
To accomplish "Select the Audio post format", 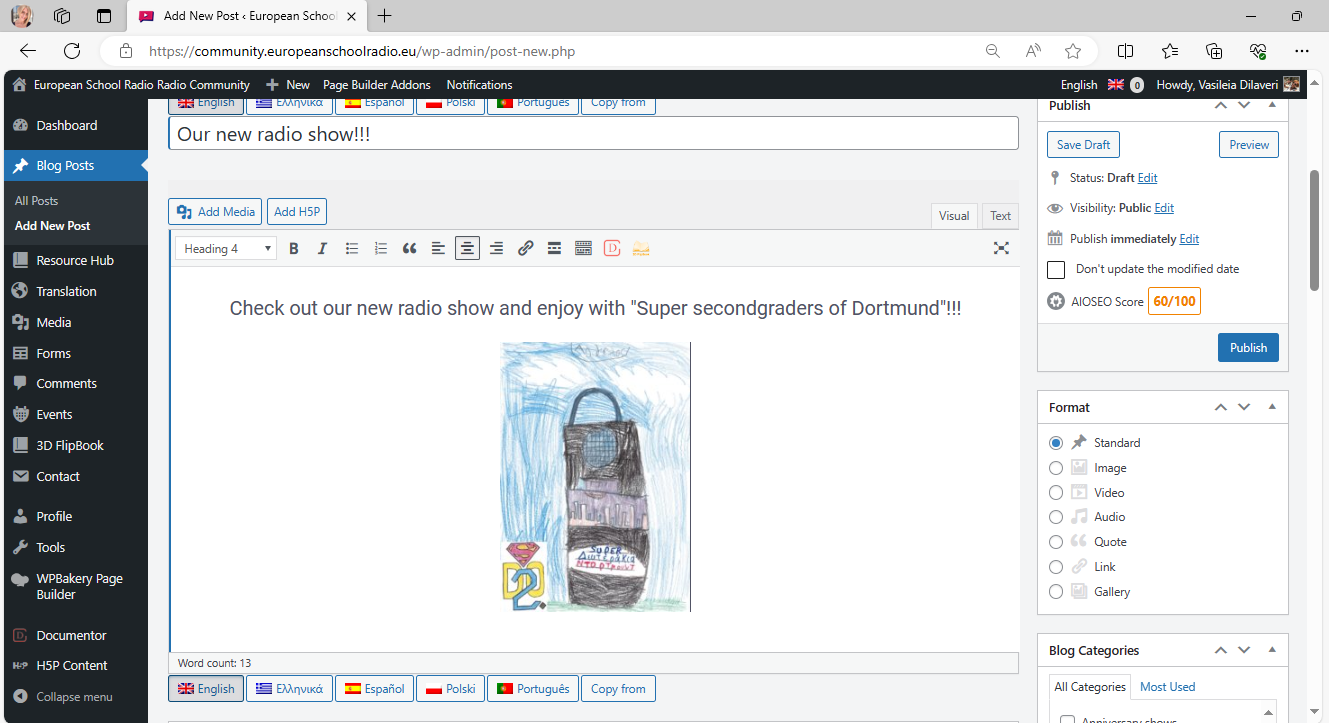I will click(1056, 517).
